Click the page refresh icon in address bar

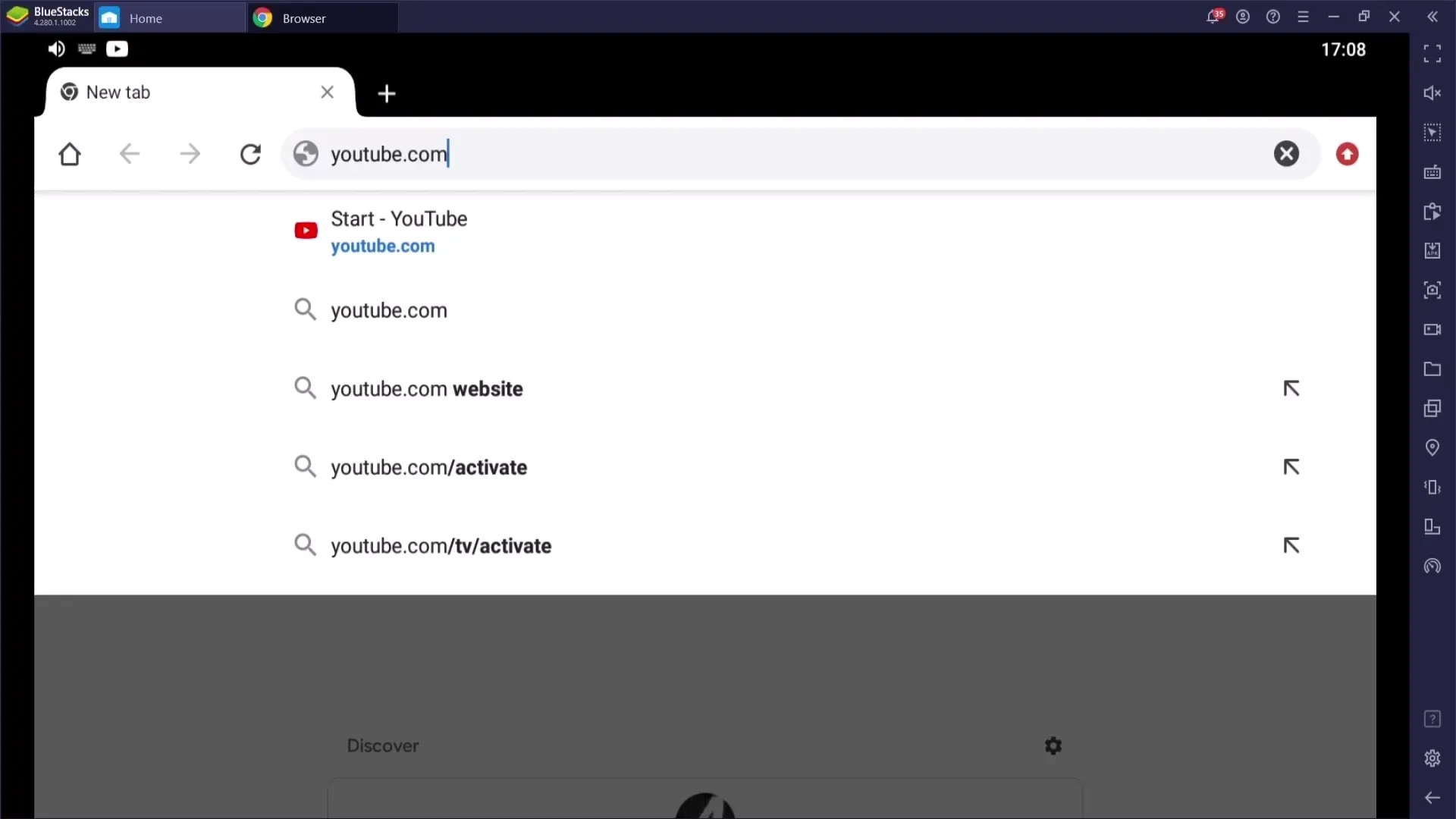click(x=250, y=155)
